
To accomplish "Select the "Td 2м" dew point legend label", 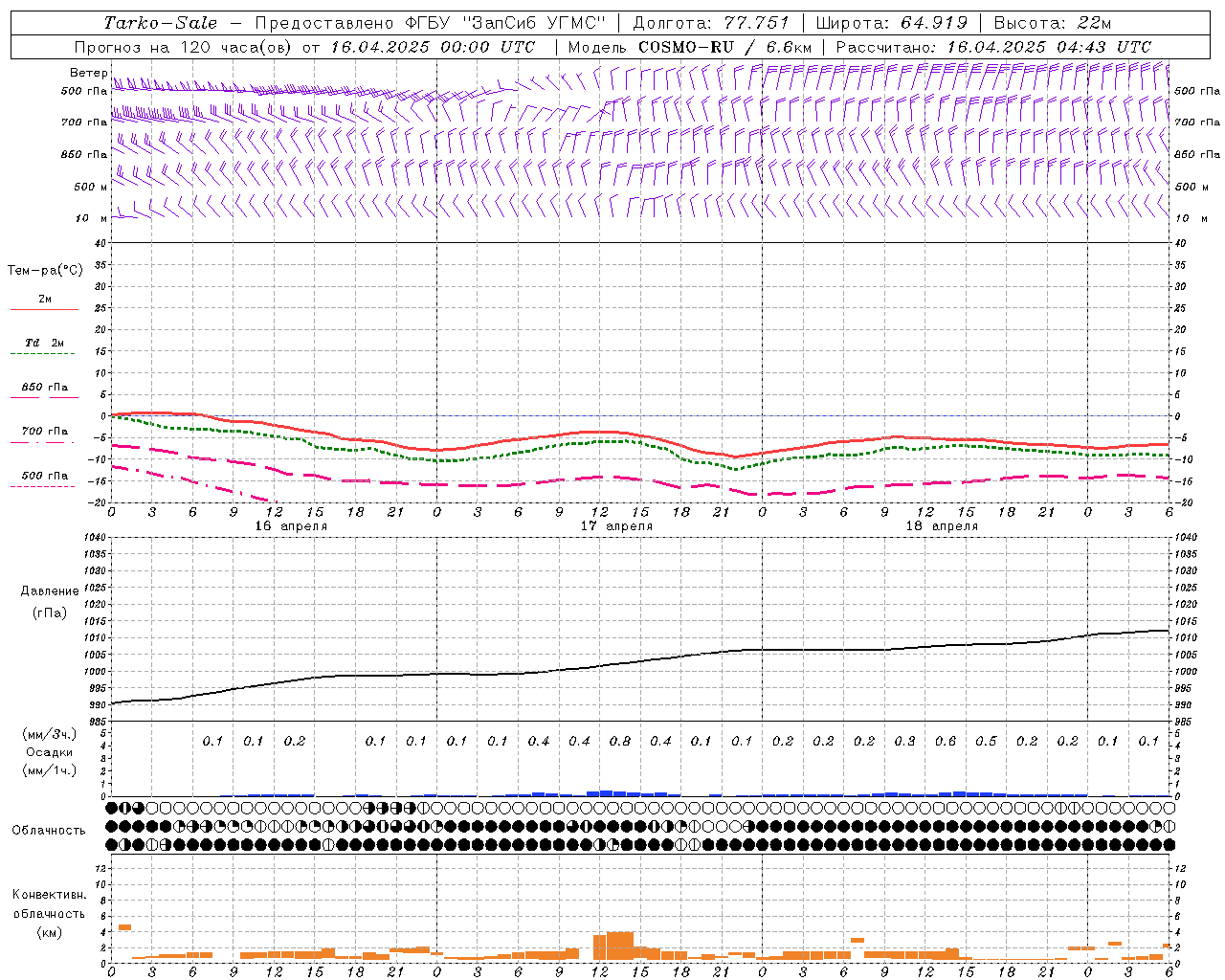I will click(x=45, y=343).
